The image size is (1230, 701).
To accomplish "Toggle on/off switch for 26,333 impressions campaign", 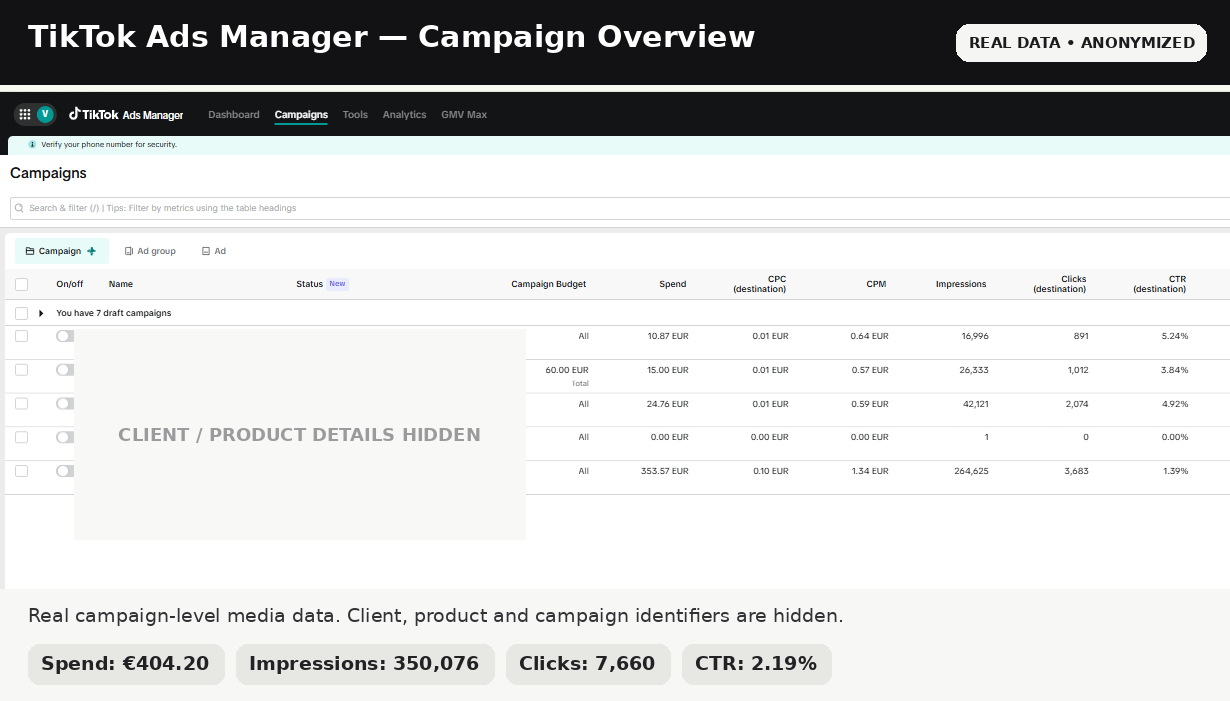I will click(65, 370).
